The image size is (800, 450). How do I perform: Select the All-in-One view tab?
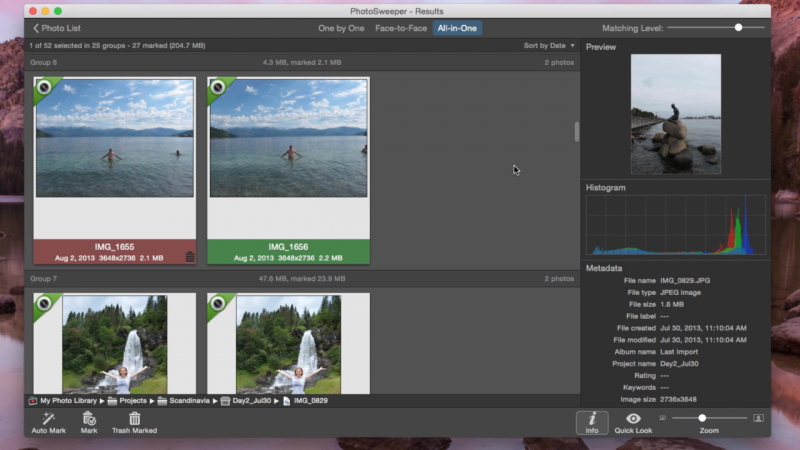click(x=457, y=28)
